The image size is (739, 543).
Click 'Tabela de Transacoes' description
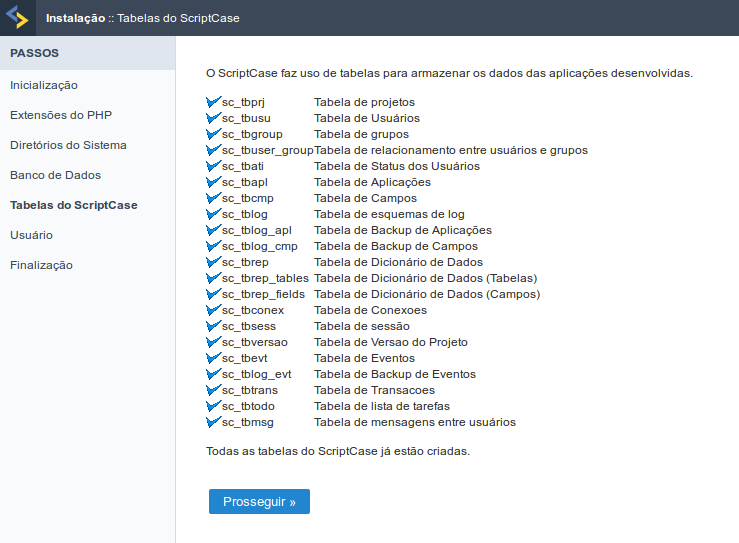(x=374, y=390)
